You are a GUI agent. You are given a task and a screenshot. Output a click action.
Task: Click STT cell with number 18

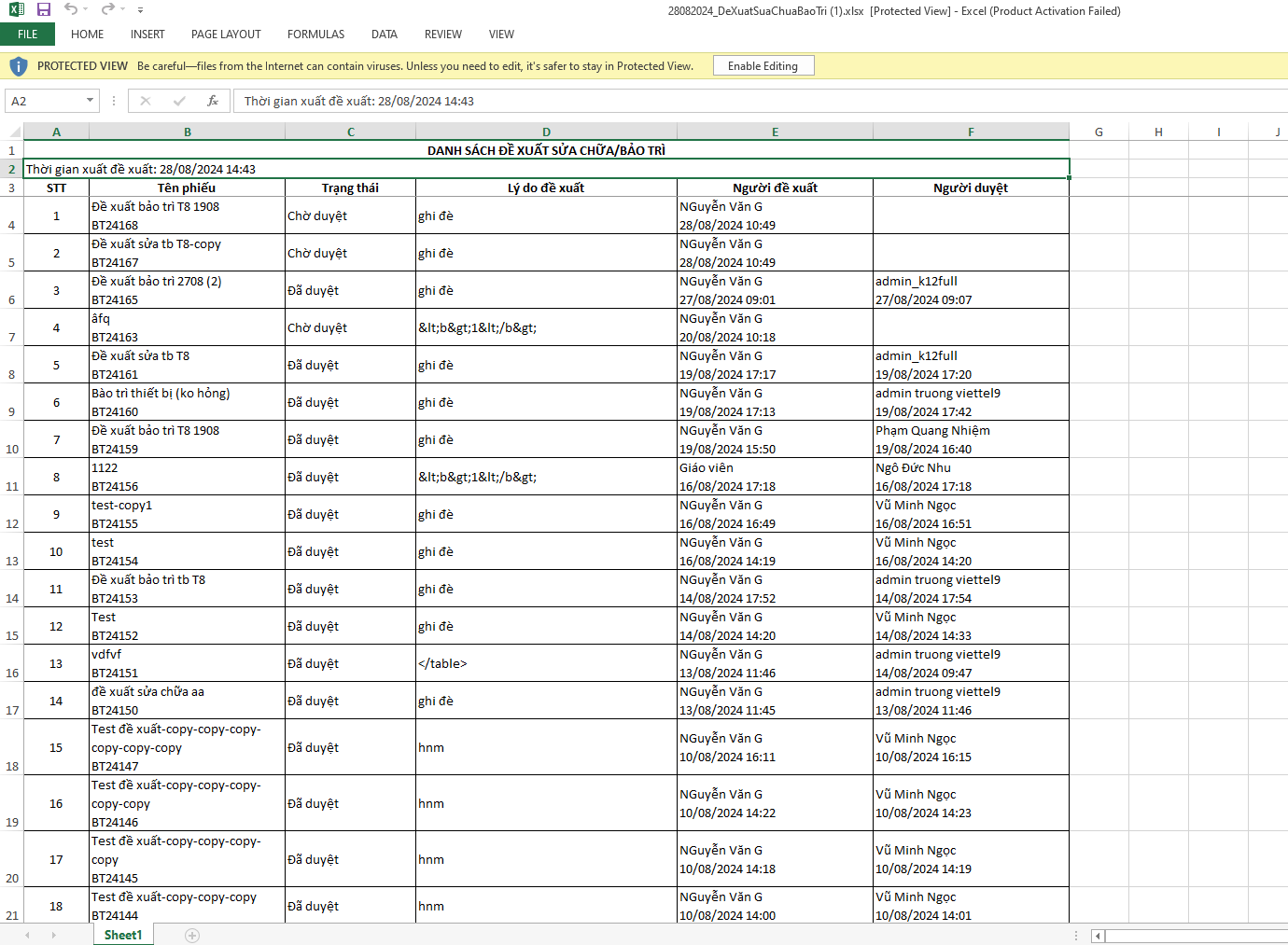[56, 906]
